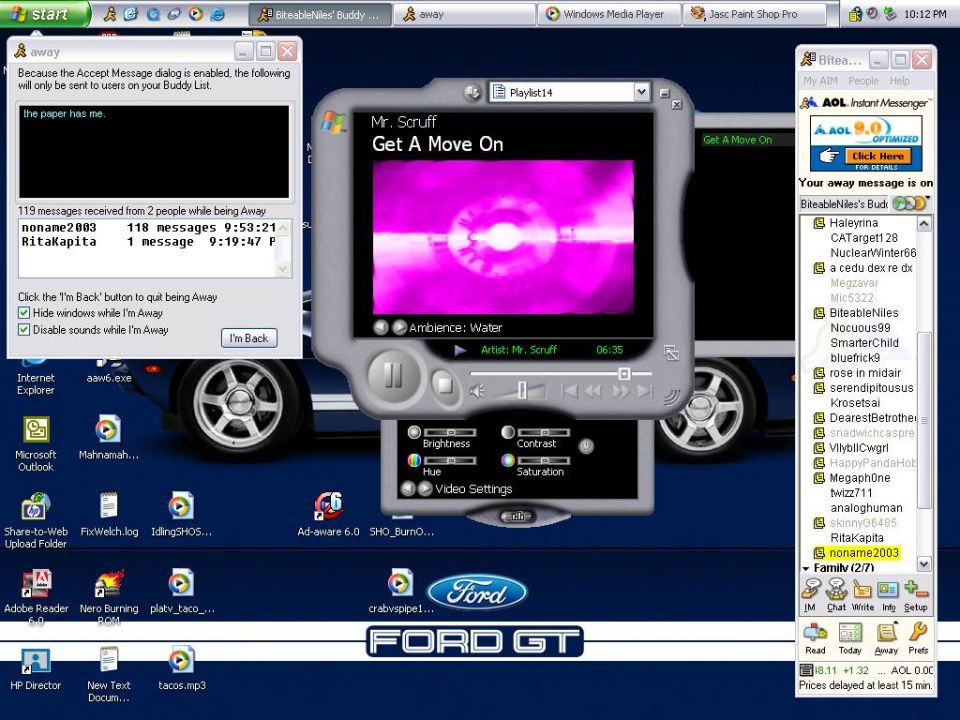This screenshot has width=960, height=720.
Task: Click the Info icon in AIM
Action: [888, 595]
